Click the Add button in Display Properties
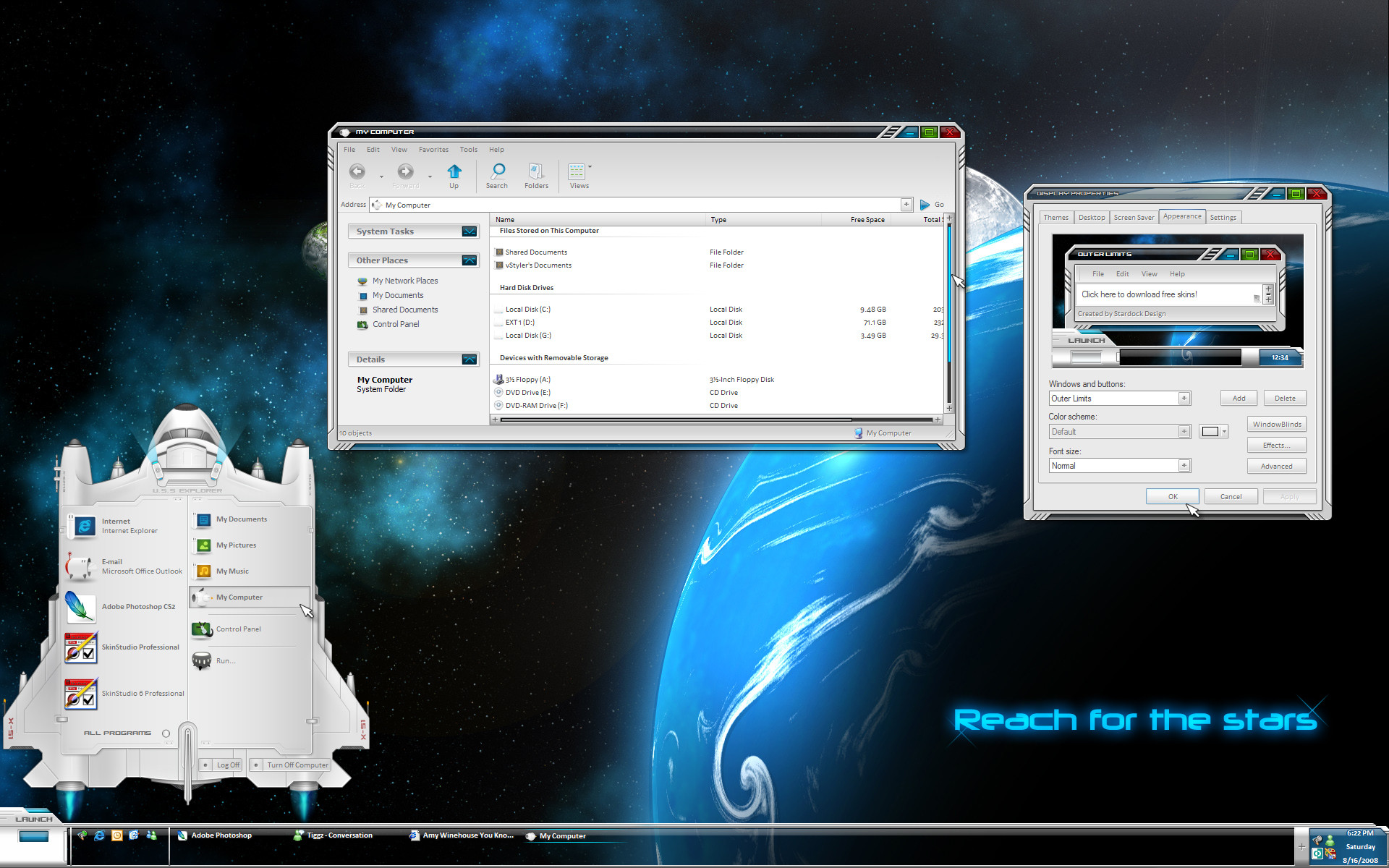This screenshot has width=1389, height=868. [1239, 399]
